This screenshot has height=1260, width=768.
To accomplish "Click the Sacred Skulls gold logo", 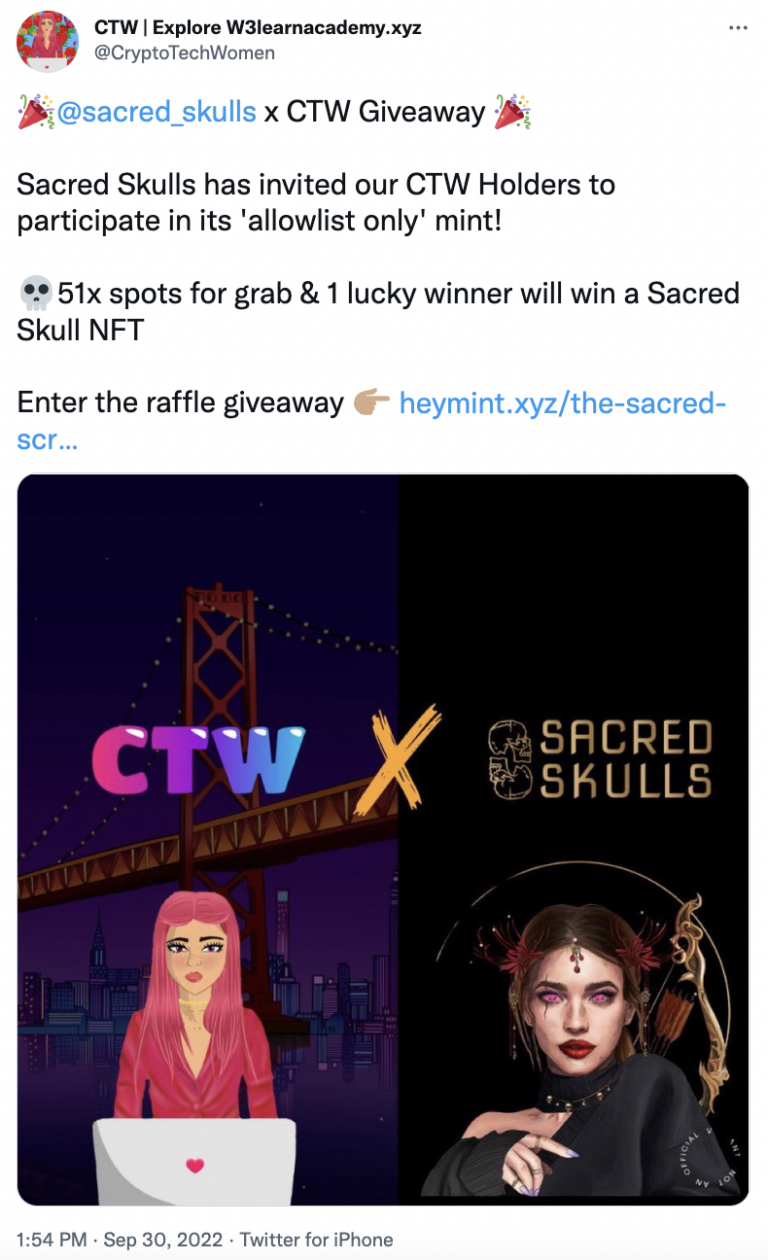I will click(599, 762).
